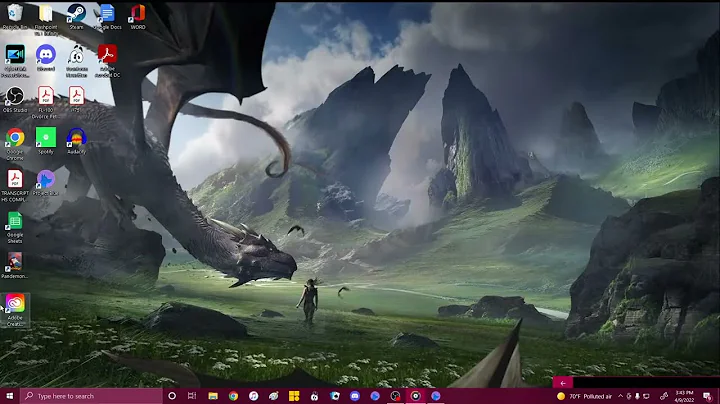Open the Google Sheets shortcut

coord(15,228)
